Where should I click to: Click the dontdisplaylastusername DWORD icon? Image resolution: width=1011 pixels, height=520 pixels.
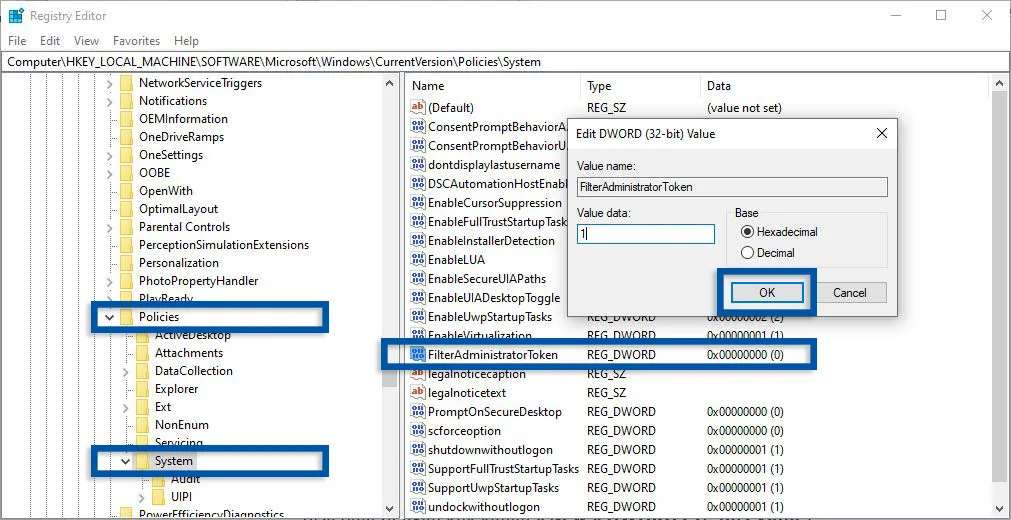418,165
